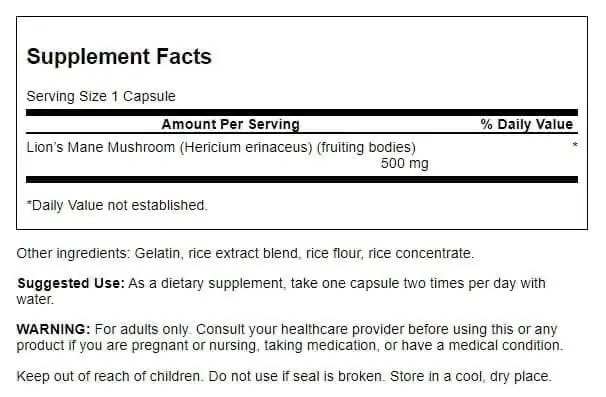Click the fruiting bodies text
The image size is (606, 397).
[x=366, y=147]
